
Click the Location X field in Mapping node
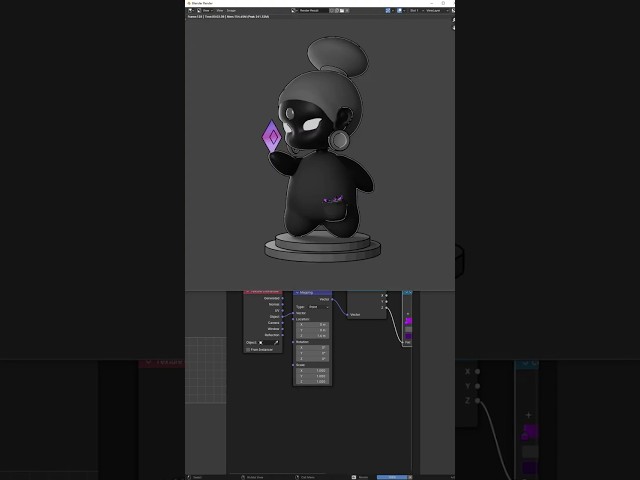pos(312,324)
